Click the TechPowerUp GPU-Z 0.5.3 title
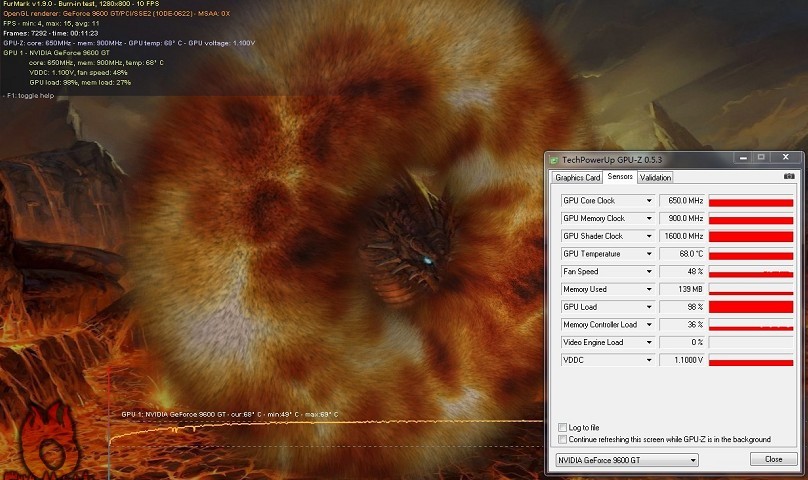The width and height of the screenshot is (808, 480). [x=612, y=160]
